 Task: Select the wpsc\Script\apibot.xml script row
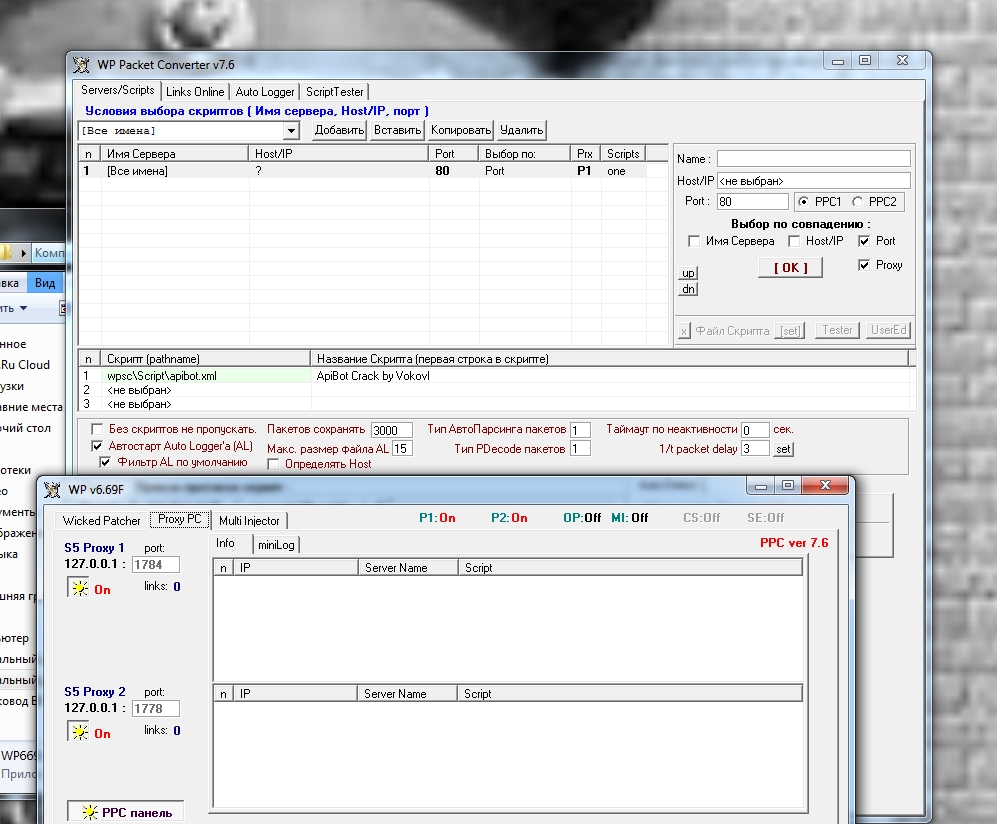coord(161,376)
